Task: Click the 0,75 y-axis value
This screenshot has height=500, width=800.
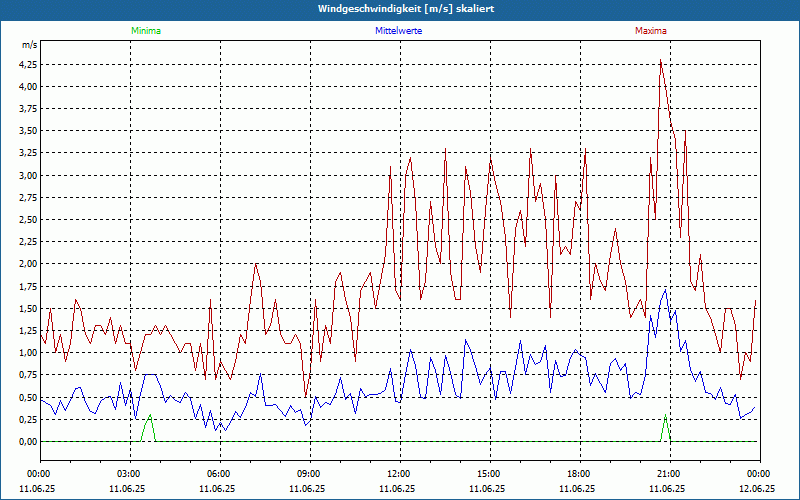Action: [28, 375]
